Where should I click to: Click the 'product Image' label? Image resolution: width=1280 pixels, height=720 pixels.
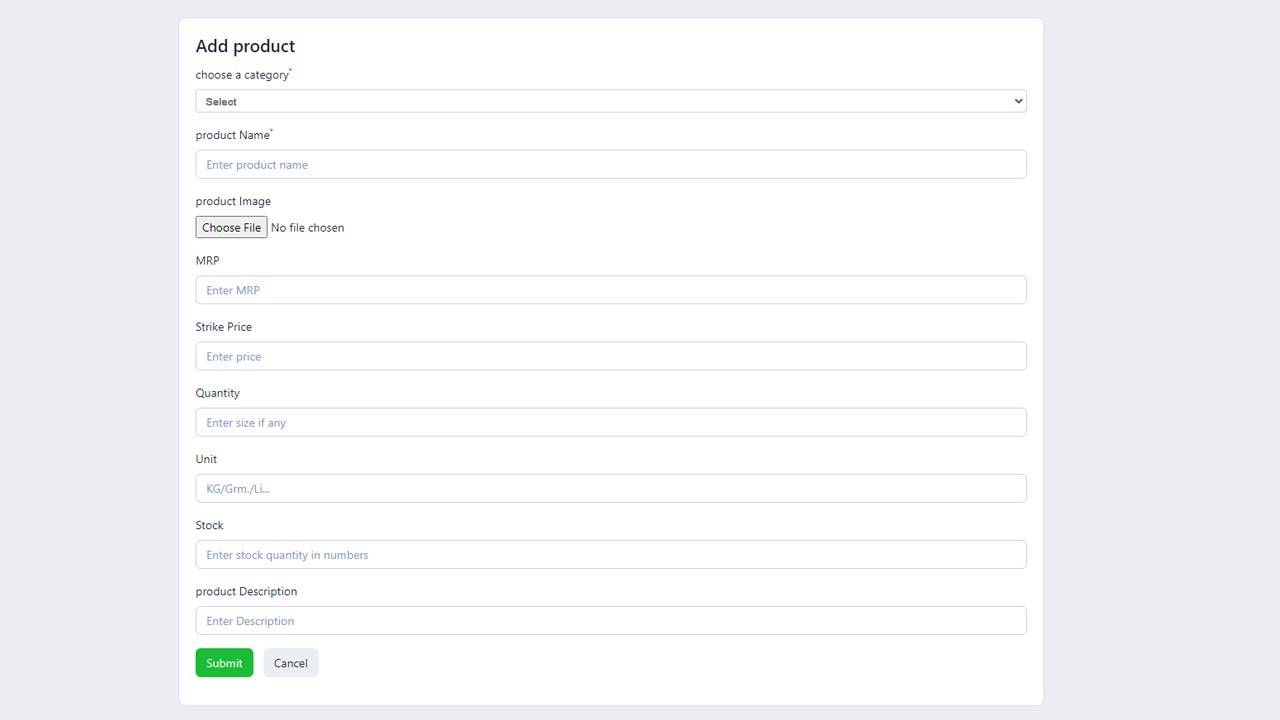pos(233,201)
